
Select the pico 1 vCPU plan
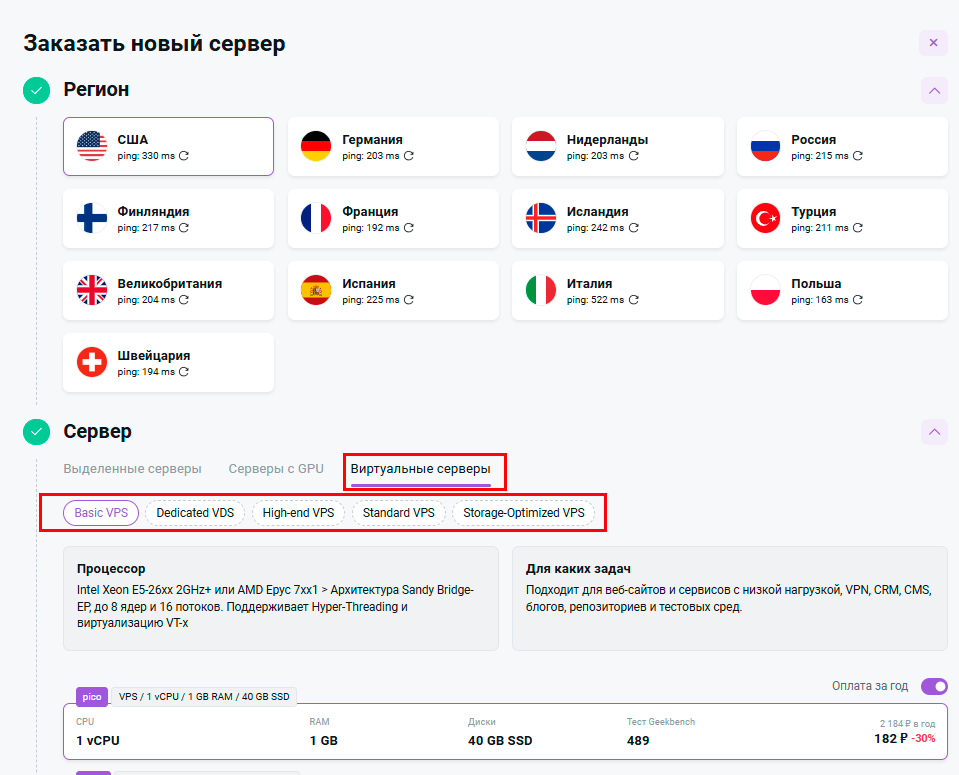coord(505,732)
